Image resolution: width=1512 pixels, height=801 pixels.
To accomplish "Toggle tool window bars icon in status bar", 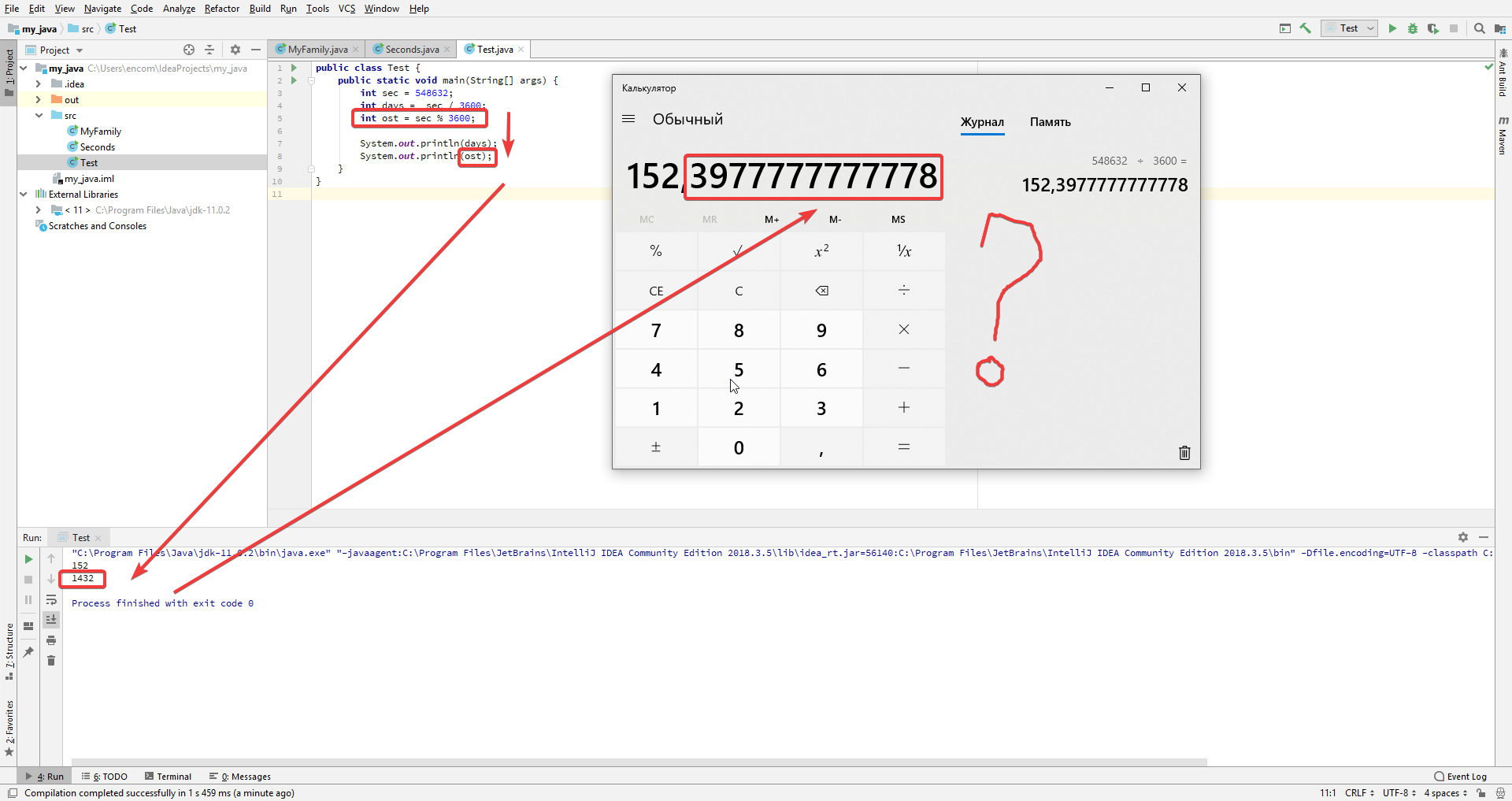I will pos(12,793).
